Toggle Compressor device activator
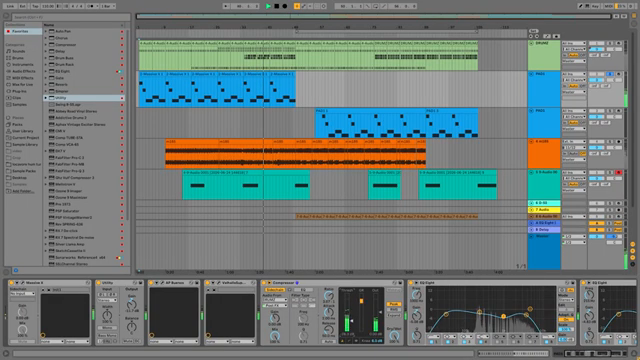The width and height of the screenshot is (640, 360). [264, 282]
